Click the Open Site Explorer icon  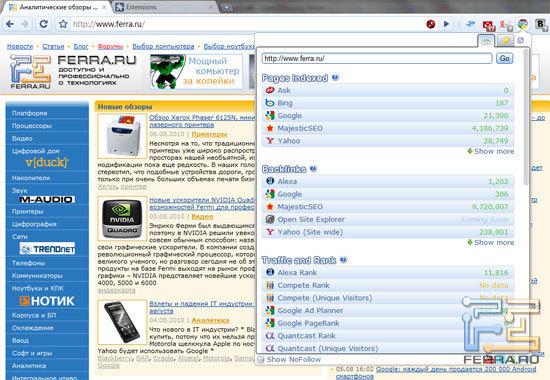tap(270, 219)
